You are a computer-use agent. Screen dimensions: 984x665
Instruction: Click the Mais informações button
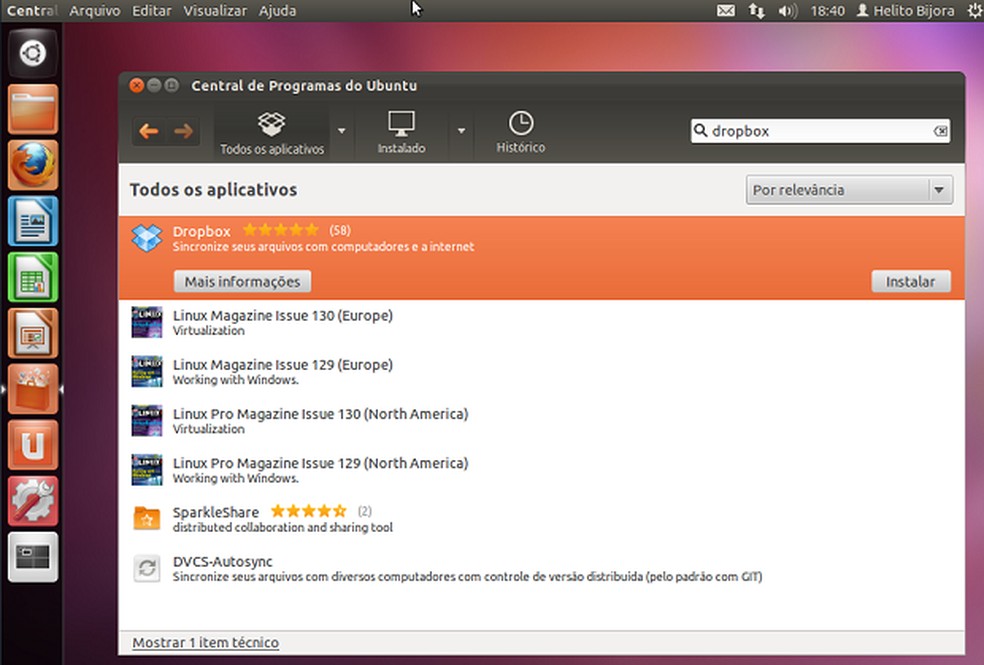tap(242, 282)
